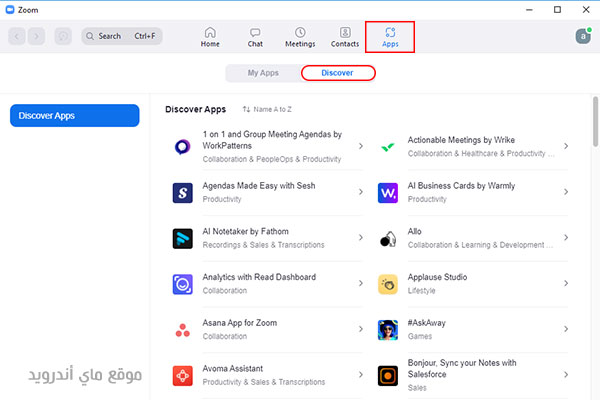The height and width of the screenshot is (400, 600).
Task: Expand the Avoma Assistant chevron
Action: pos(360,375)
